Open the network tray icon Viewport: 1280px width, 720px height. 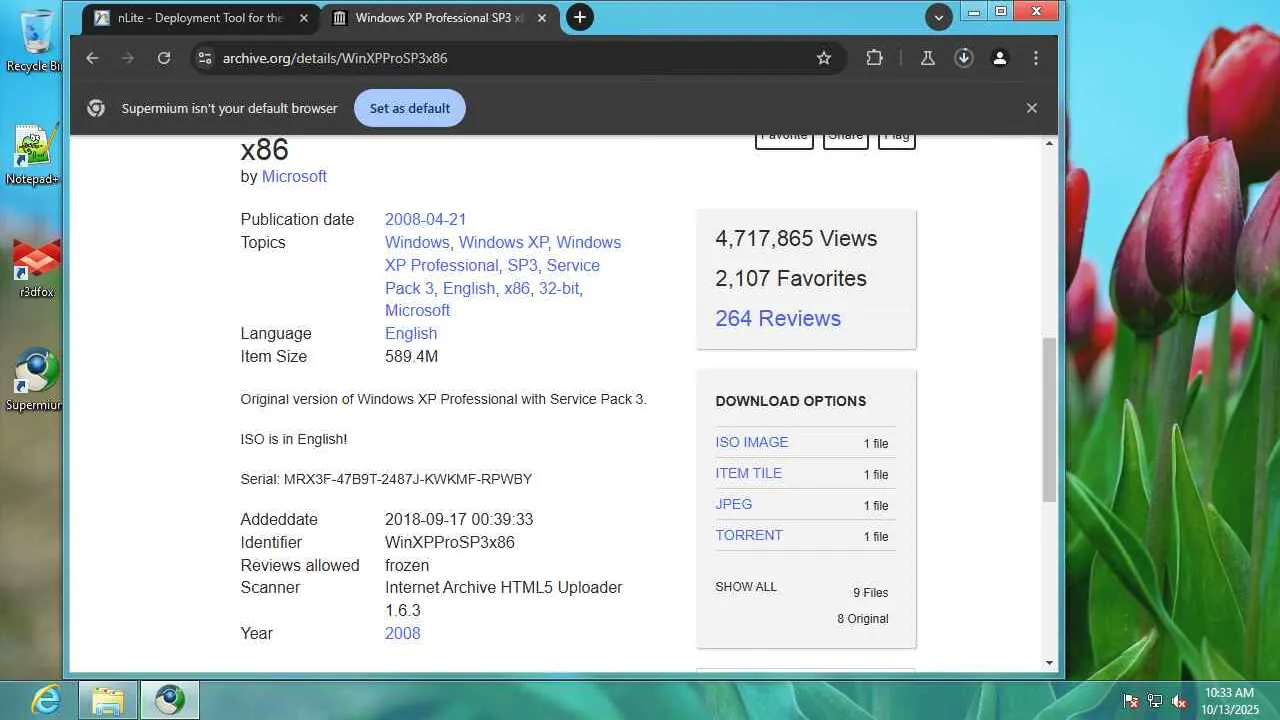click(x=1155, y=701)
